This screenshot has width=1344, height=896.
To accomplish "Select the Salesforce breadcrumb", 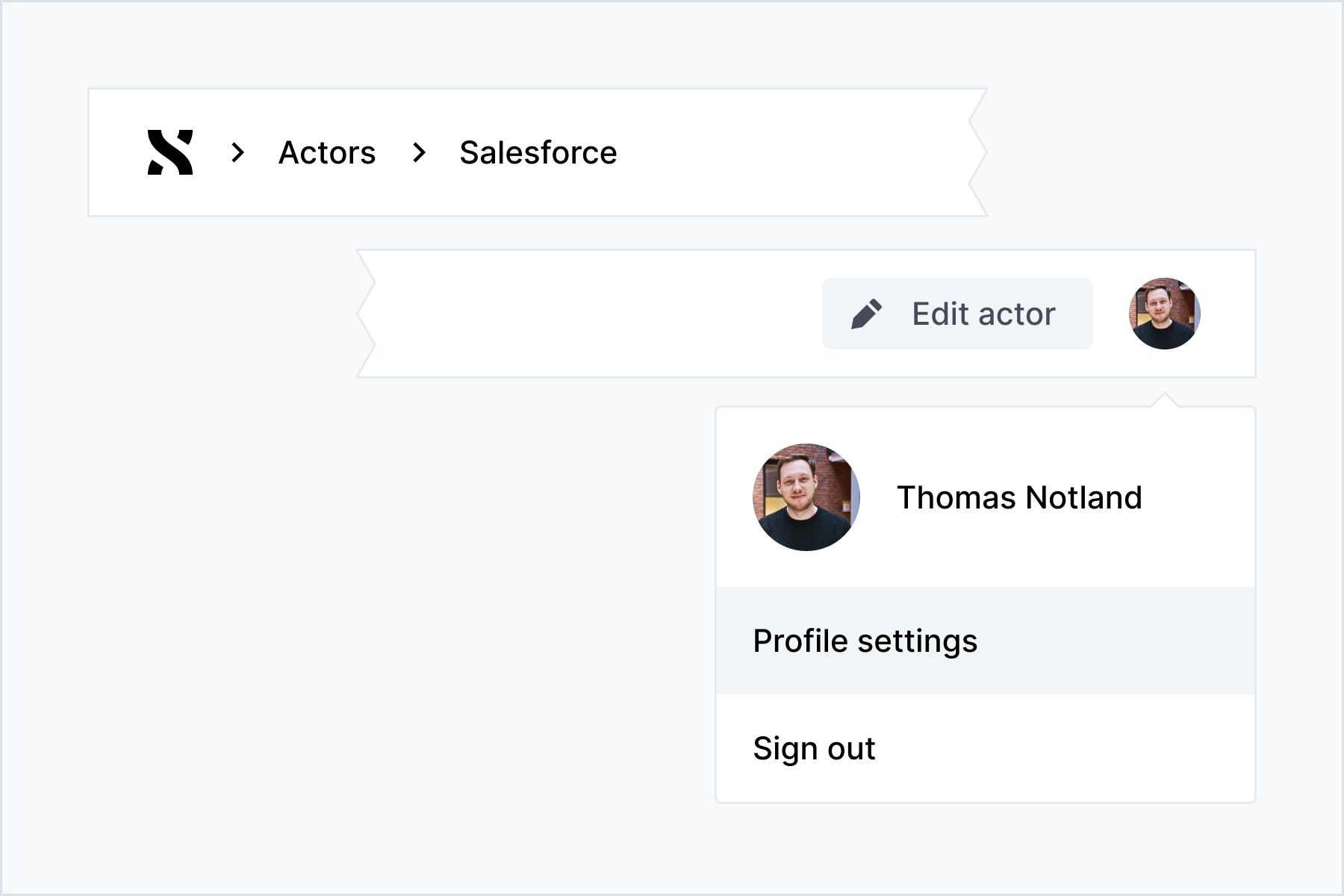I will pyautogui.click(x=538, y=152).
